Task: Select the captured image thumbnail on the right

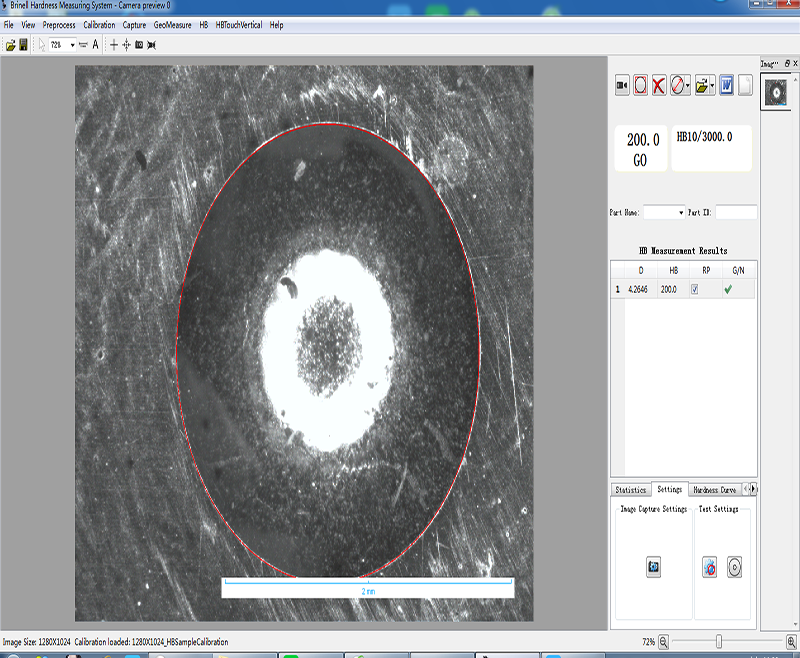Action: (x=777, y=92)
